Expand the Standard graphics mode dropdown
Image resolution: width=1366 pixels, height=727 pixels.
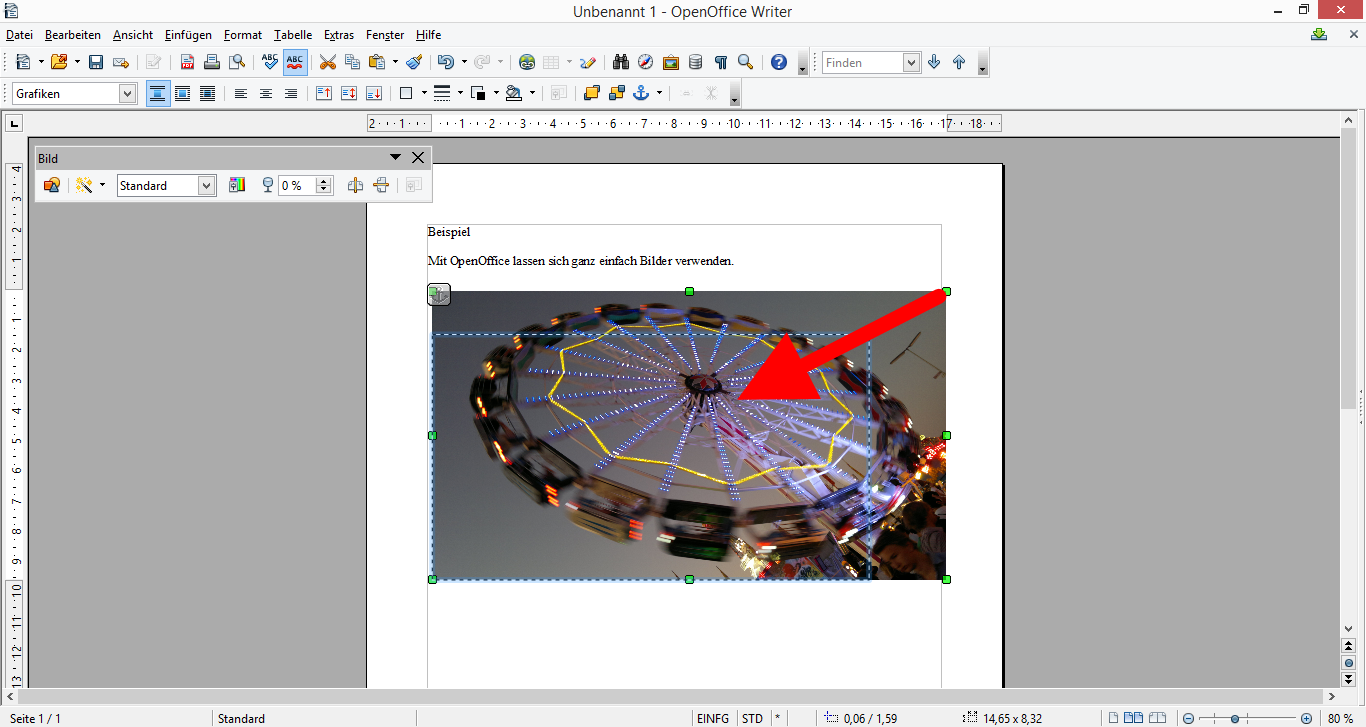206,185
